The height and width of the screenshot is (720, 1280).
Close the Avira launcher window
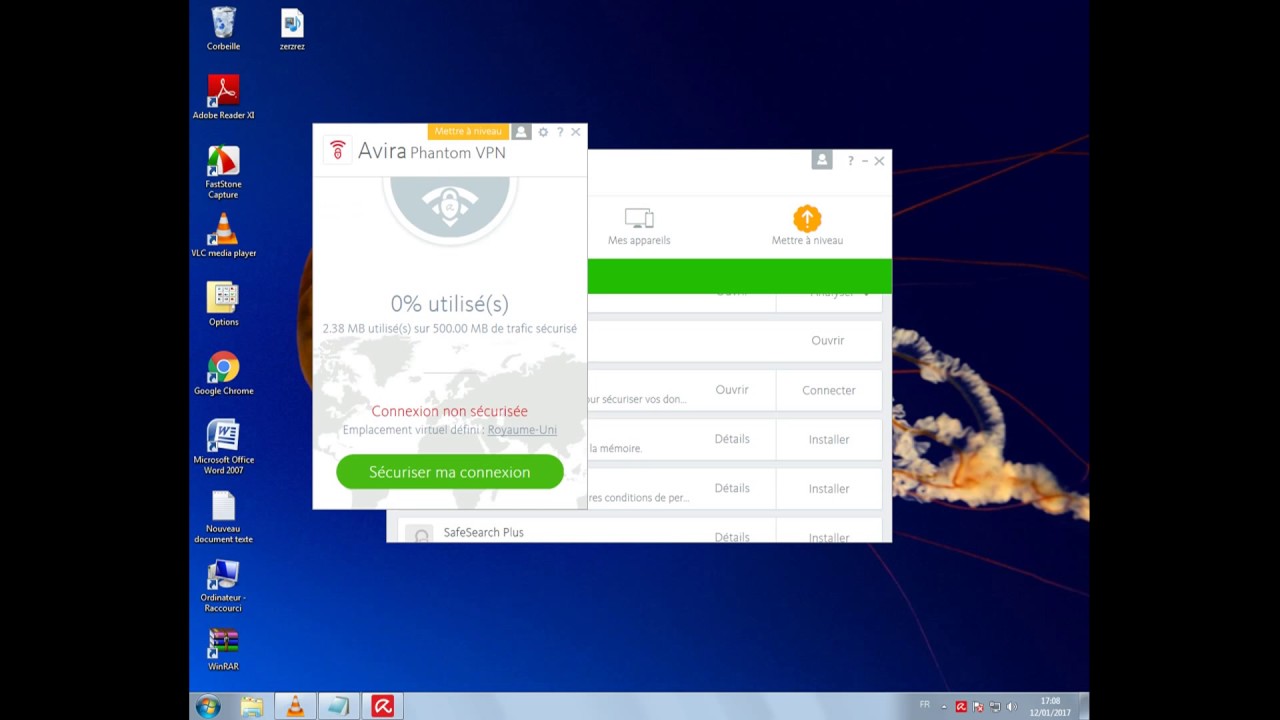point(879,161)
